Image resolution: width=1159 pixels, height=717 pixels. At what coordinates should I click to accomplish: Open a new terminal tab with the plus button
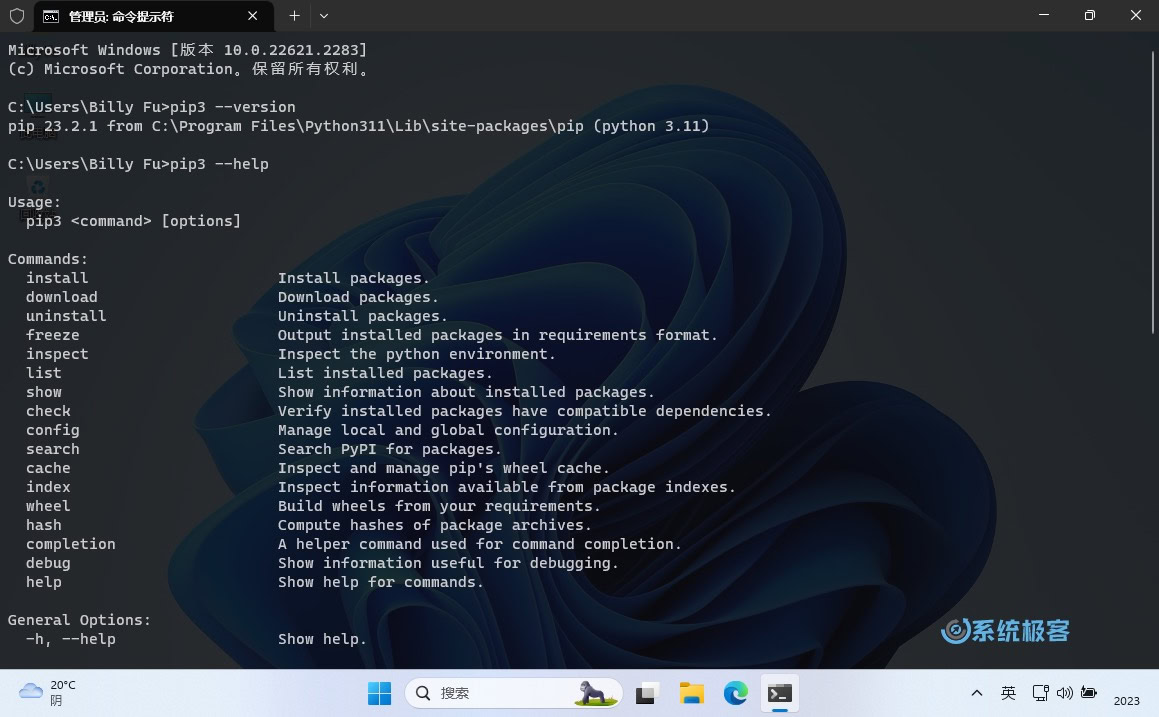(293, 16)
